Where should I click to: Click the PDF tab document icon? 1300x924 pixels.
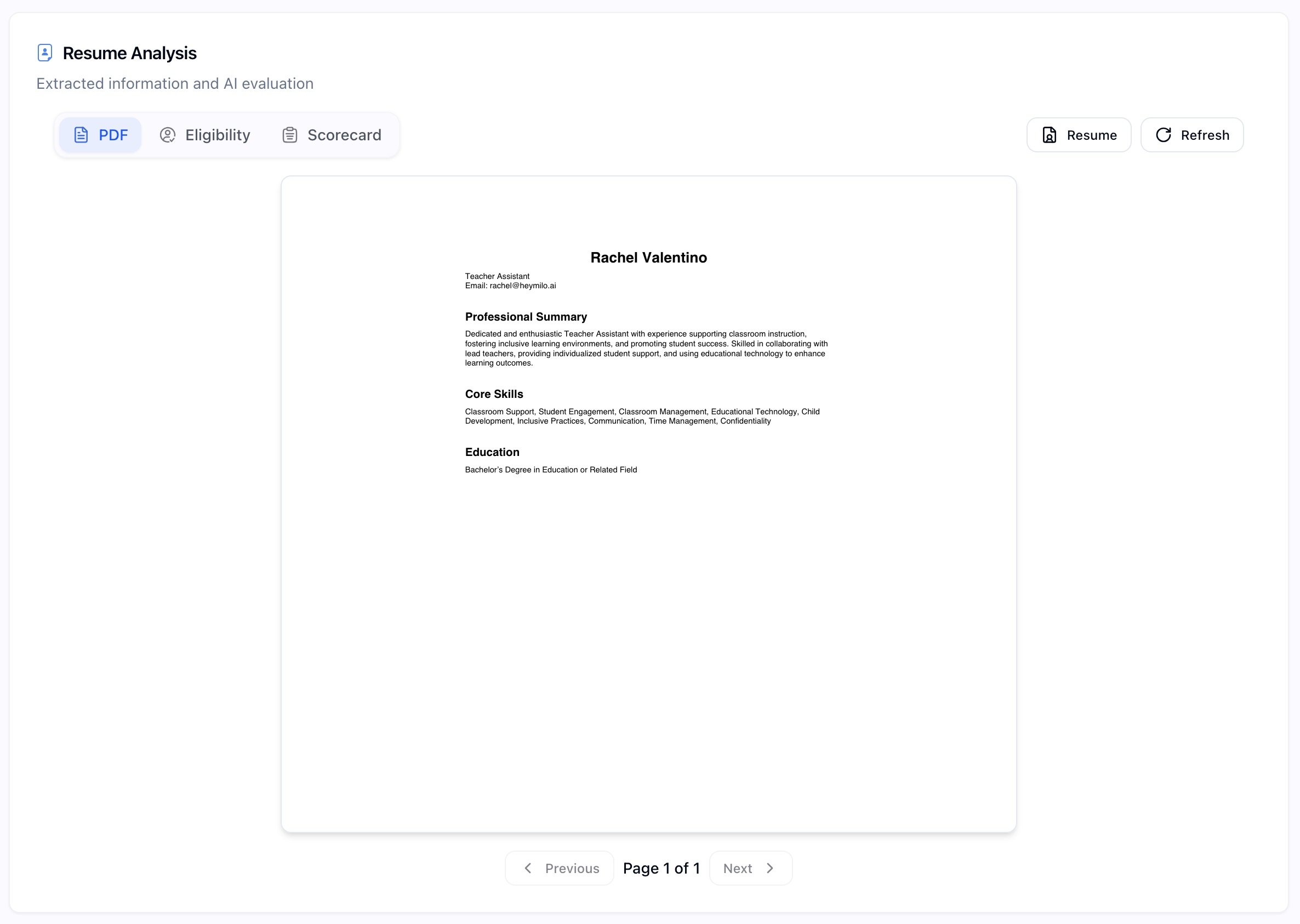tap(81, 135)
